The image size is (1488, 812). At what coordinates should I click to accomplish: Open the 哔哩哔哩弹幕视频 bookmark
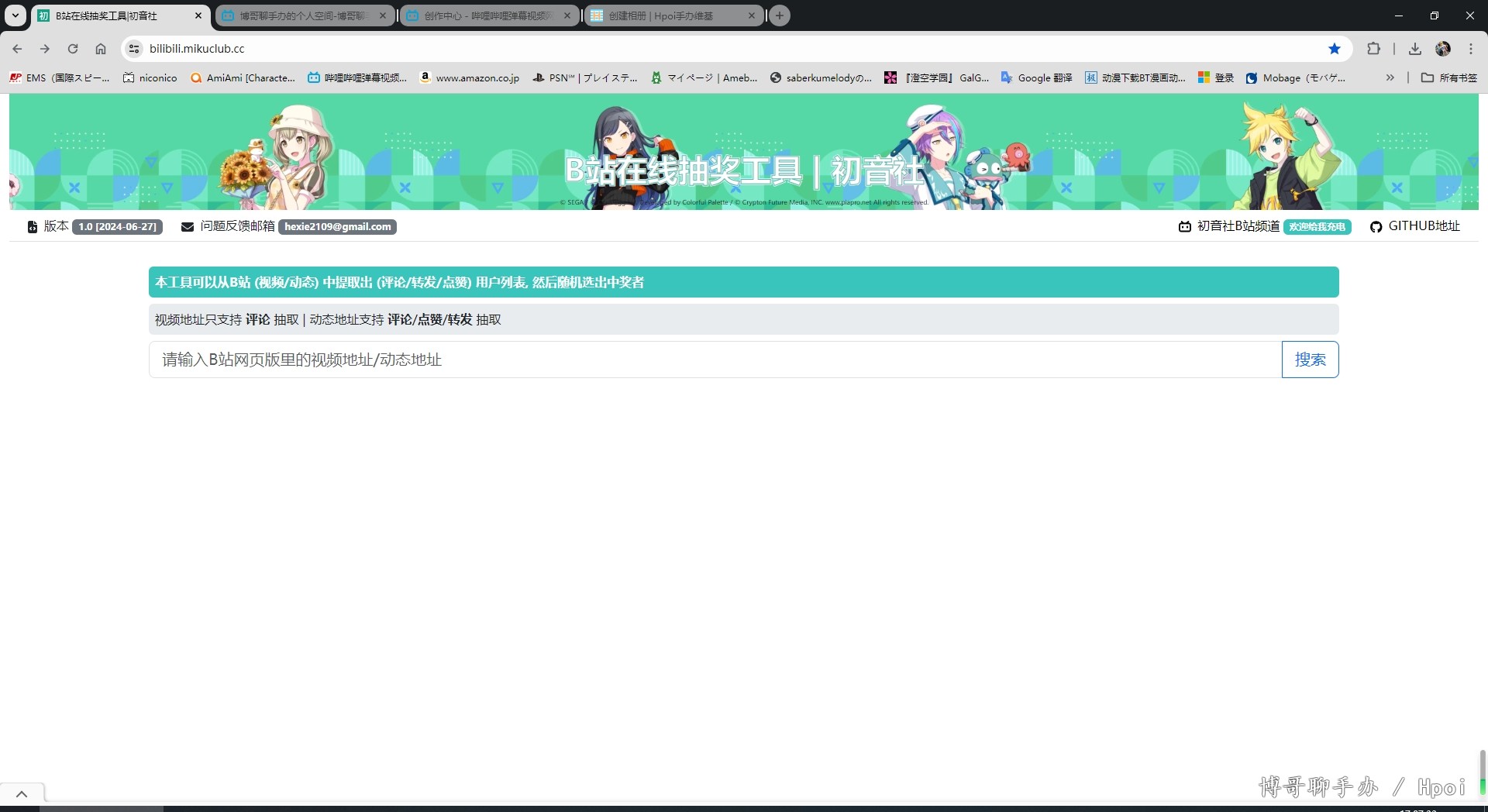(x=357, y=77)
